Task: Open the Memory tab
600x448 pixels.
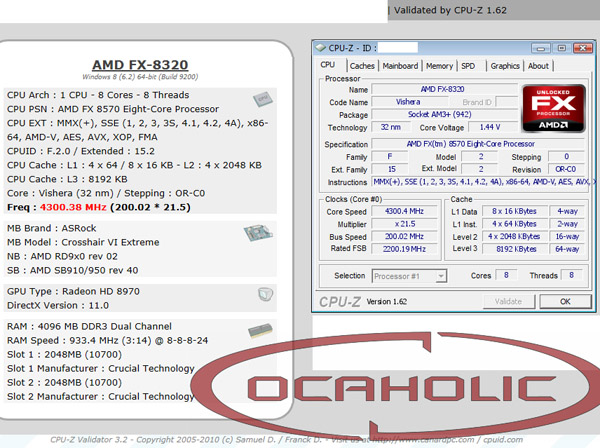Action: pos(439,66)
